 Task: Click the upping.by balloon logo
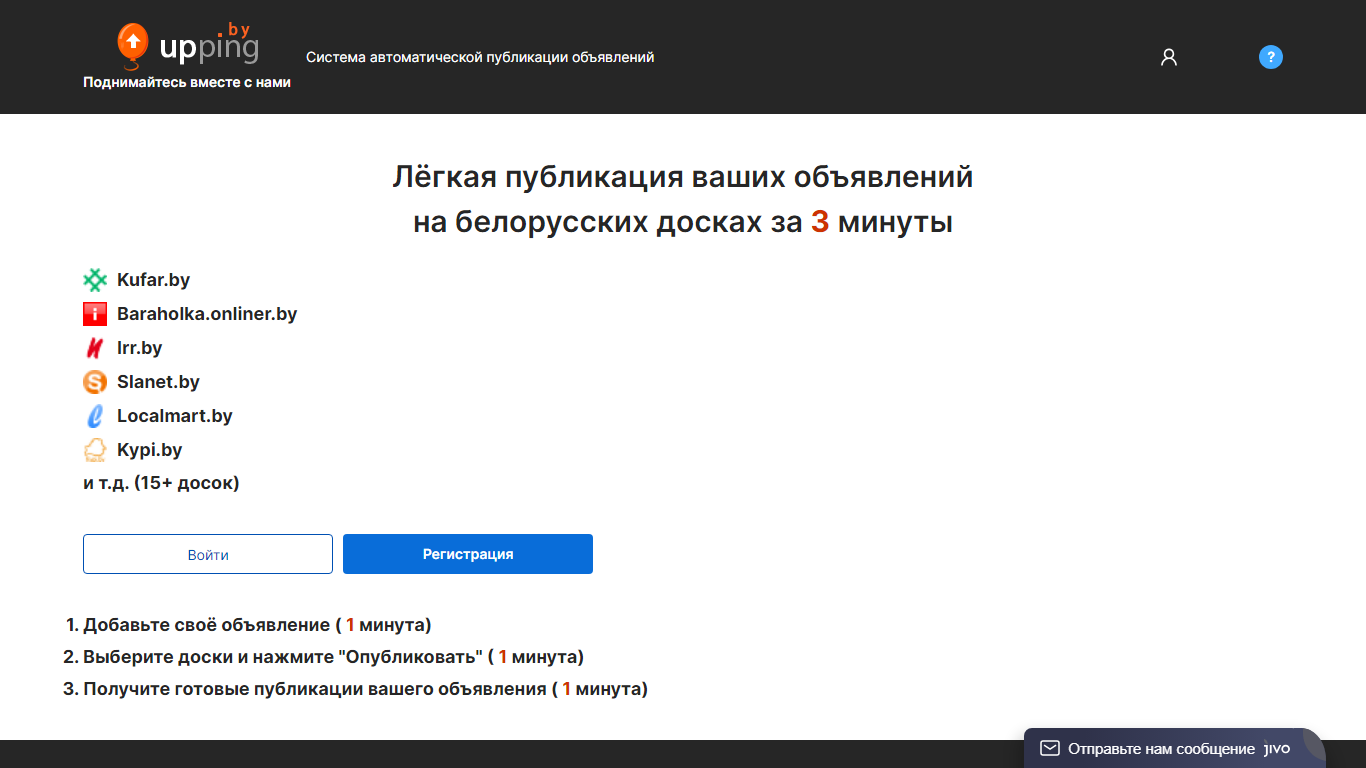point(133,45)
